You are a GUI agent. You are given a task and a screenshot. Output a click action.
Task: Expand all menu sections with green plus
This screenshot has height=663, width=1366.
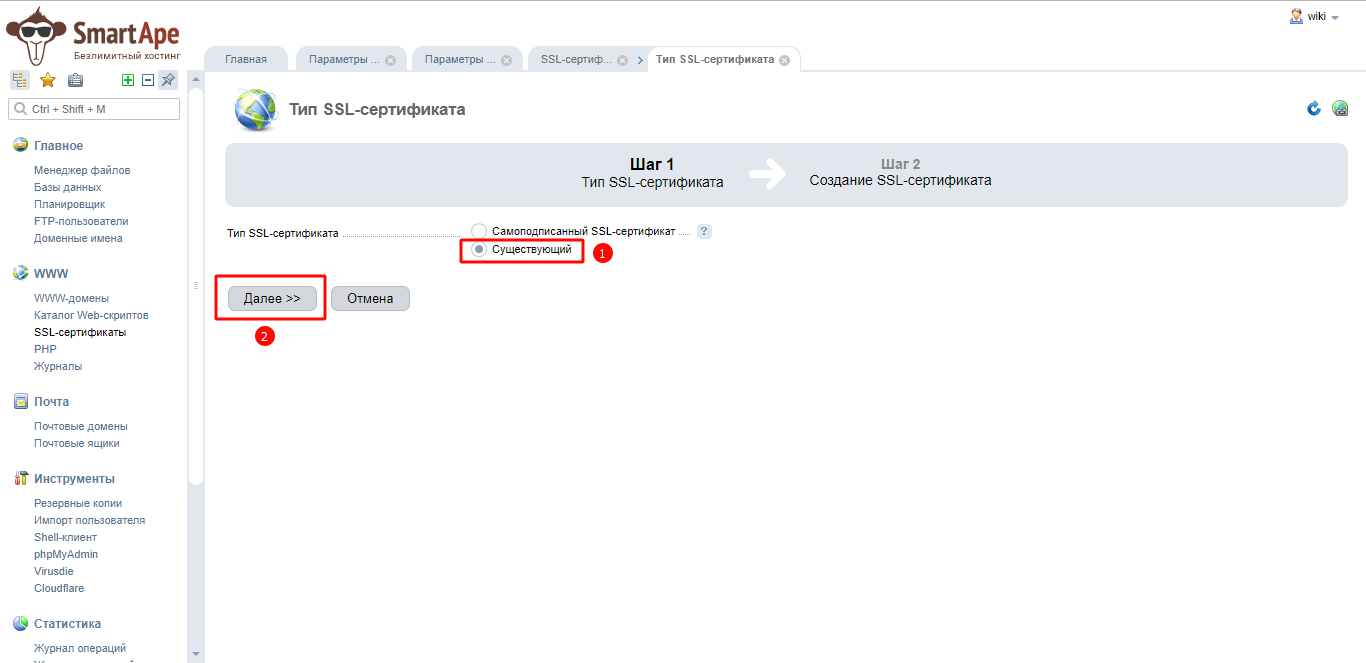click(127, 81)
